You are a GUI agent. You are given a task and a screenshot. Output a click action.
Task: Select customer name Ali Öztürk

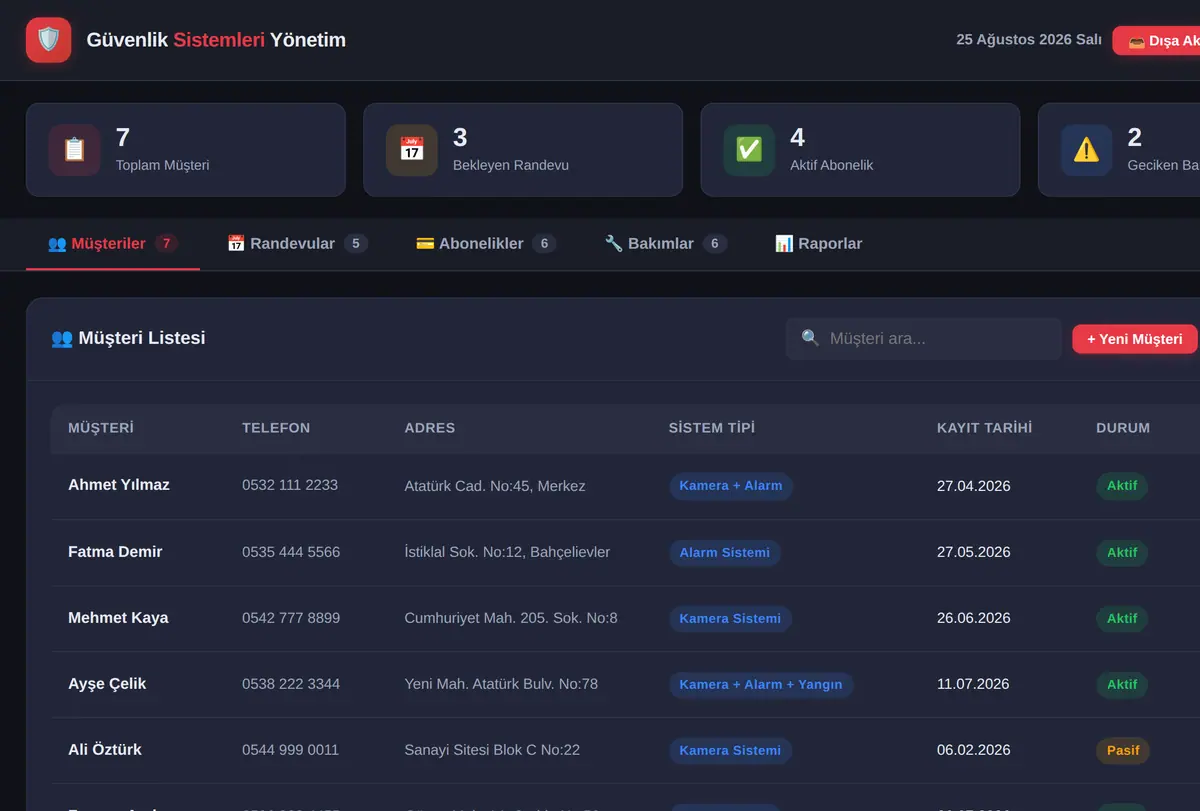pyautogui.click(x=105, y=750)
